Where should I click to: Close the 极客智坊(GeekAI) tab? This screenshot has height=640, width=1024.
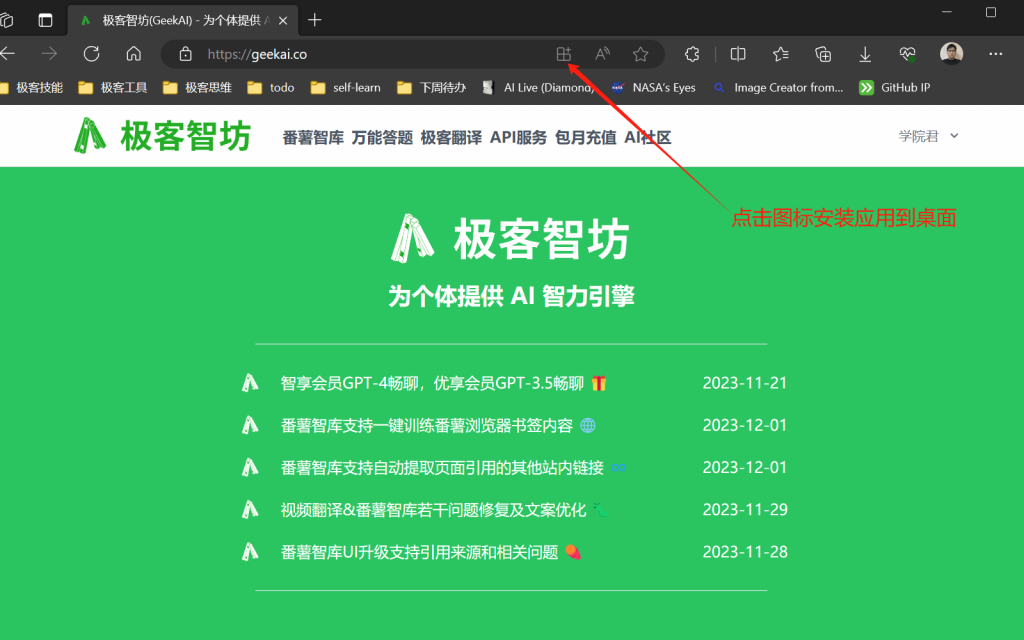pyautogui.click(x=283, y=21)
